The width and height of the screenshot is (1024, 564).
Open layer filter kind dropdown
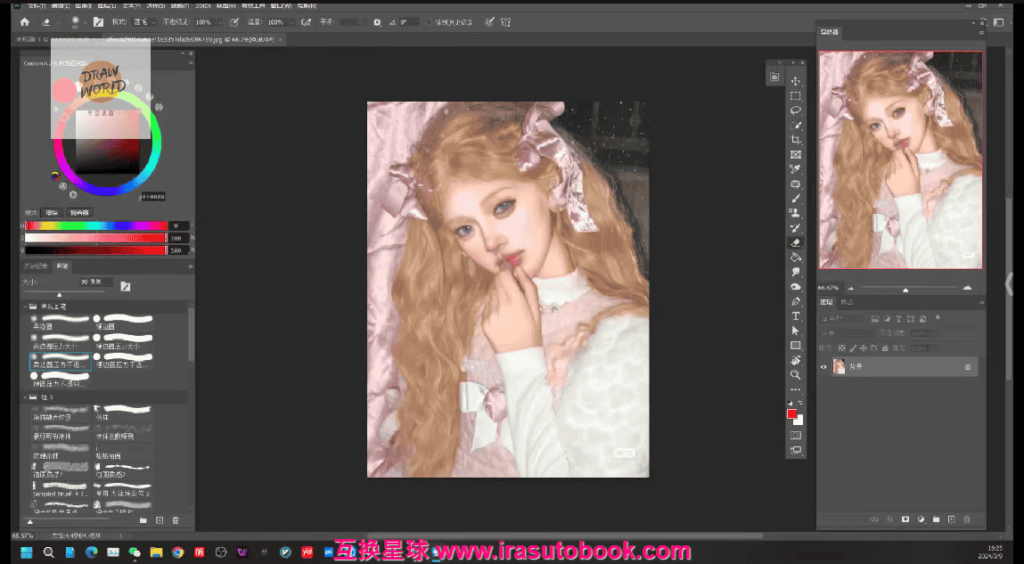[842, 319]
